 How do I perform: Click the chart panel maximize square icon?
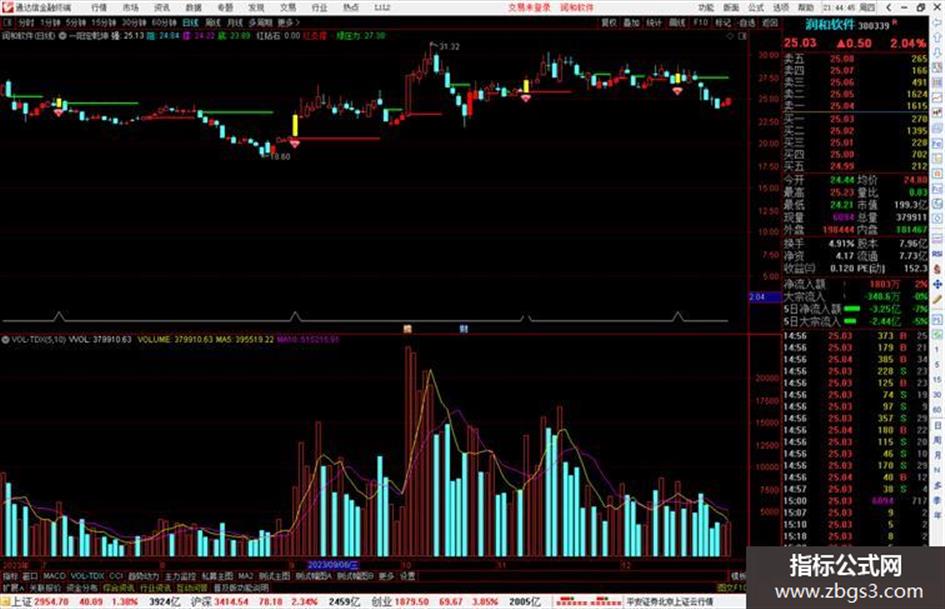pos(742,36)
